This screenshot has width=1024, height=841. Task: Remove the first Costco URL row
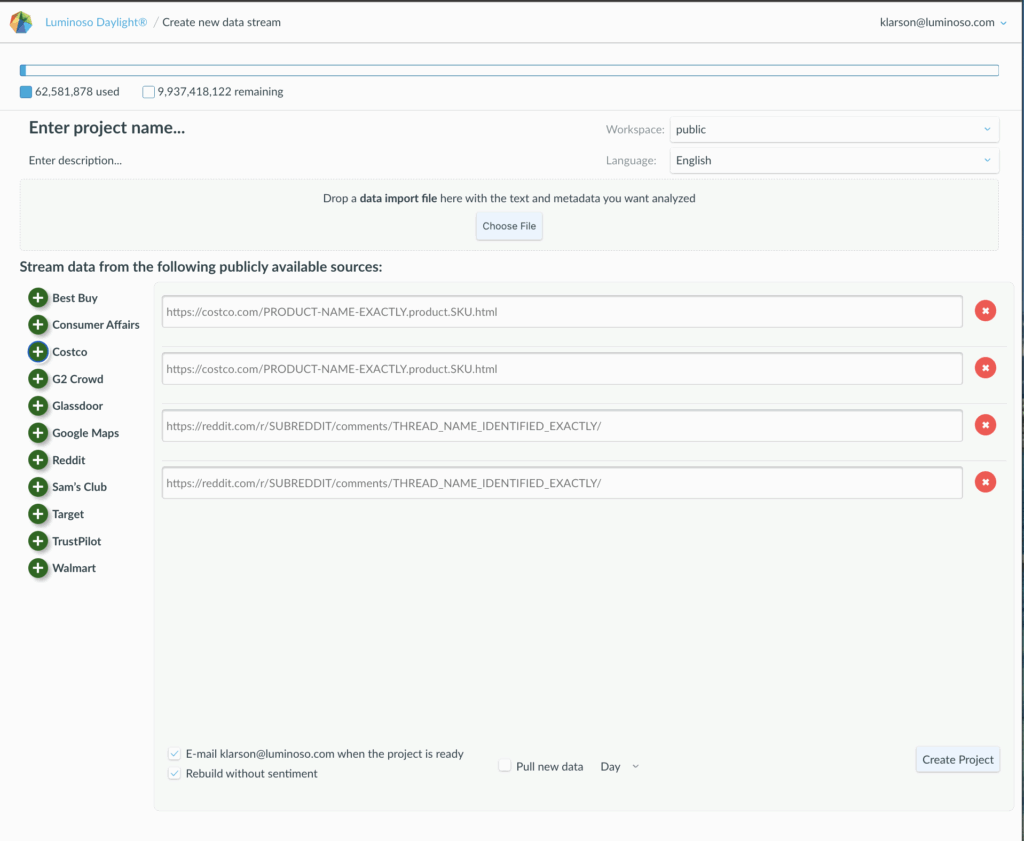point(985,311)
